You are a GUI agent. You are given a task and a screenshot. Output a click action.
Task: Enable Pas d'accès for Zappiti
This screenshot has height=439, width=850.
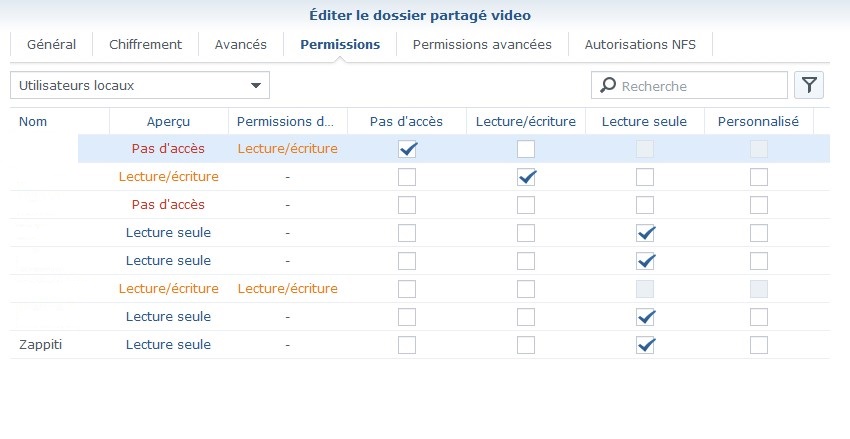point(407,345)
